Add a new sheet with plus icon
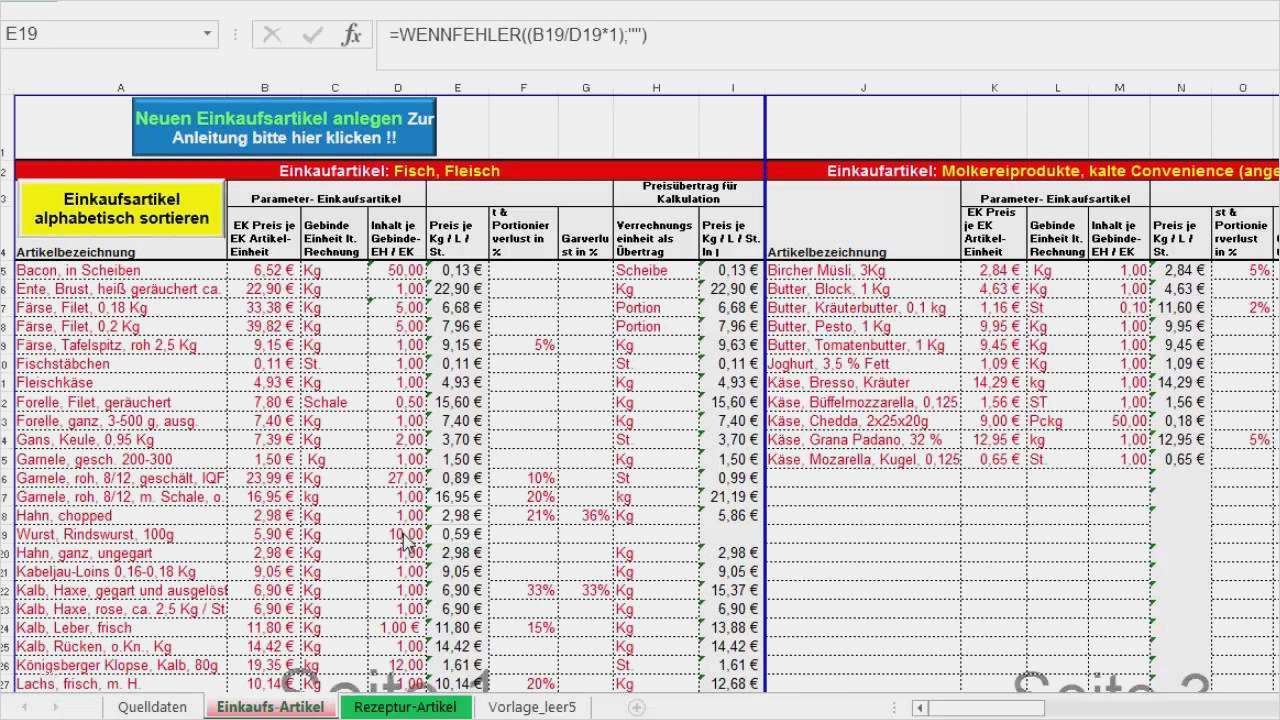Image resolution: width=1280 pixels, height=720 pixels. pyautogui.click(x=636, y=707)
